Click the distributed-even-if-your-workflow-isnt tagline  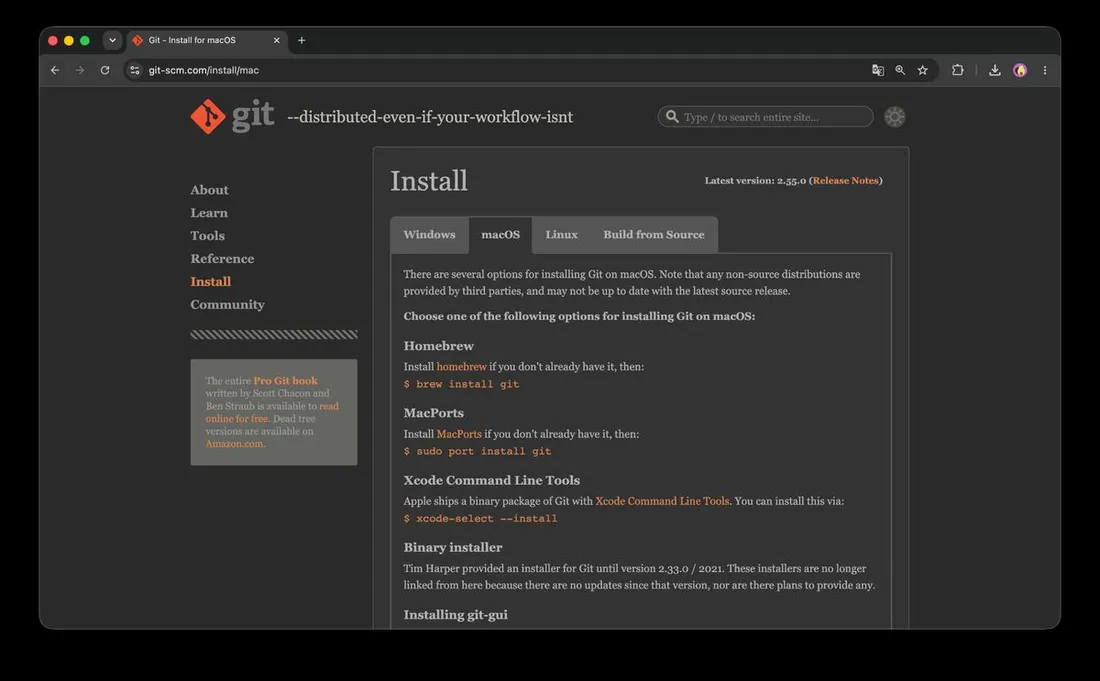coord(430,117)
